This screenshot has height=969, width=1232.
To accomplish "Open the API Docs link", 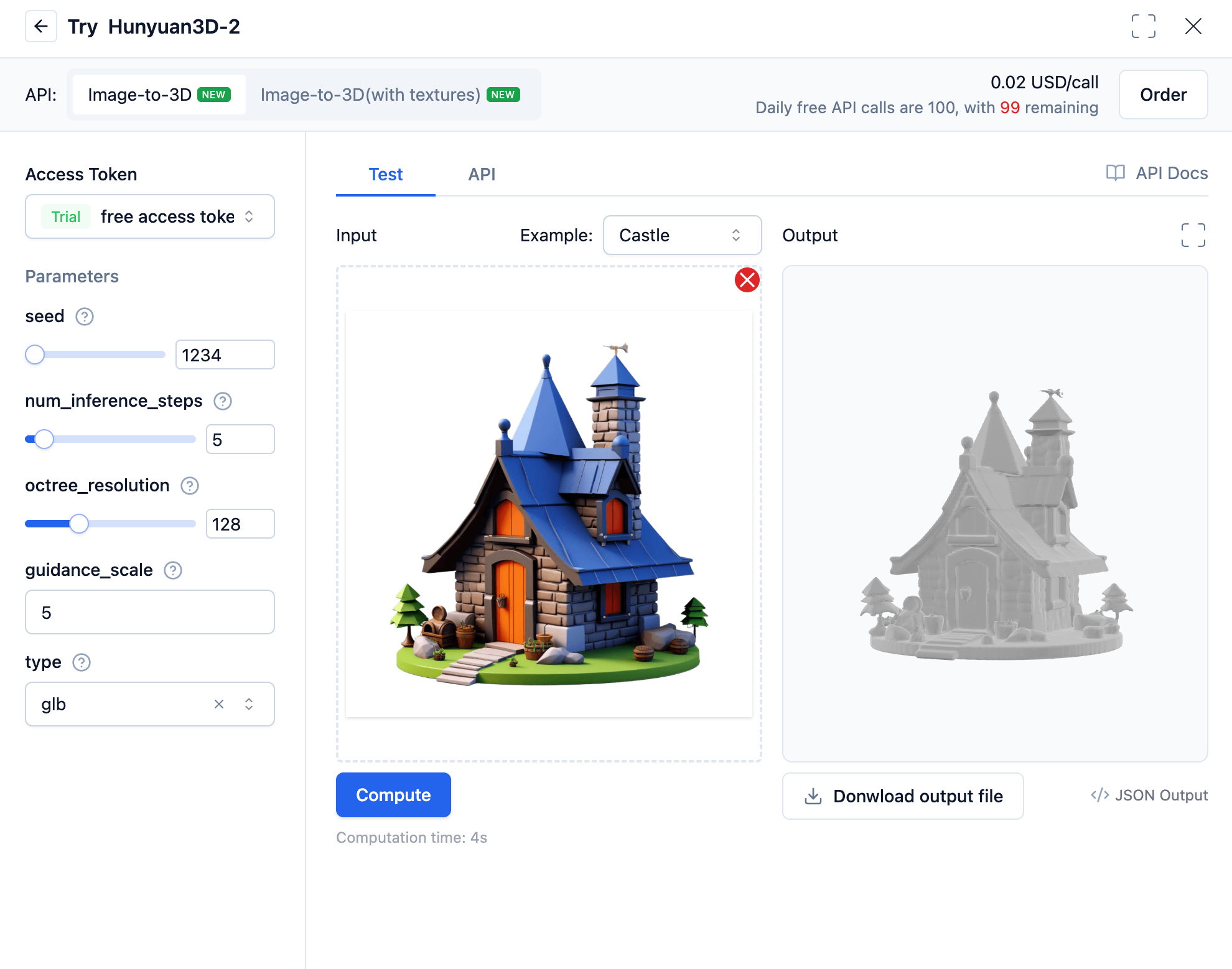I will click(1157, 173).
